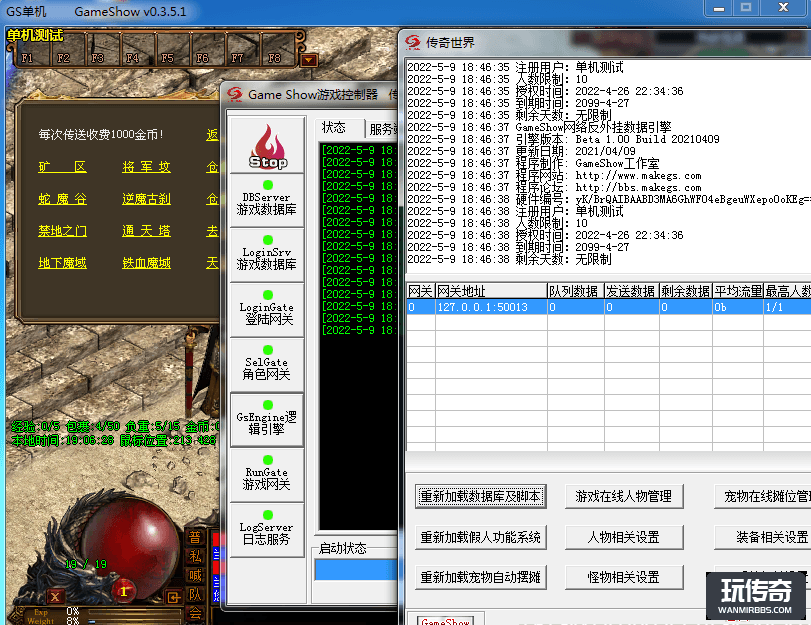
Task: Teleport to 铁血魔域 via link
Action: click(146, 263)
